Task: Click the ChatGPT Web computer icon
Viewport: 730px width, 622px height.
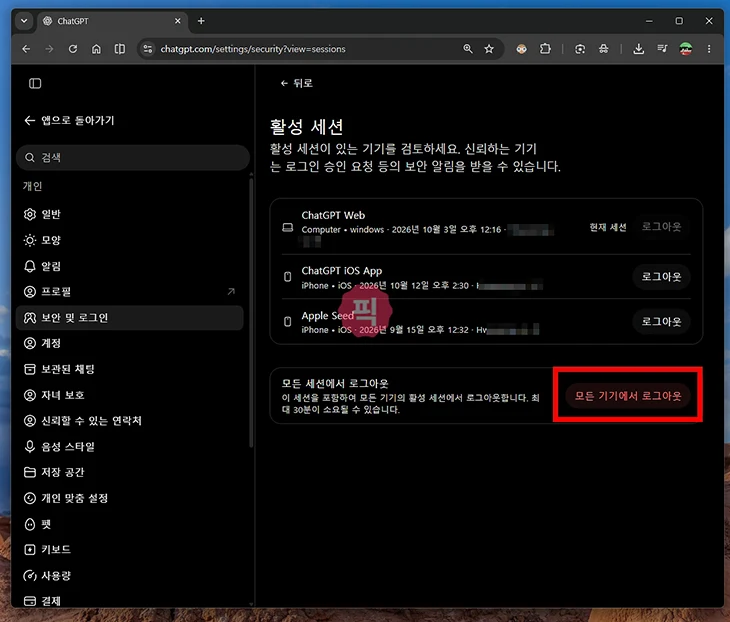Action: pos(288,227)
